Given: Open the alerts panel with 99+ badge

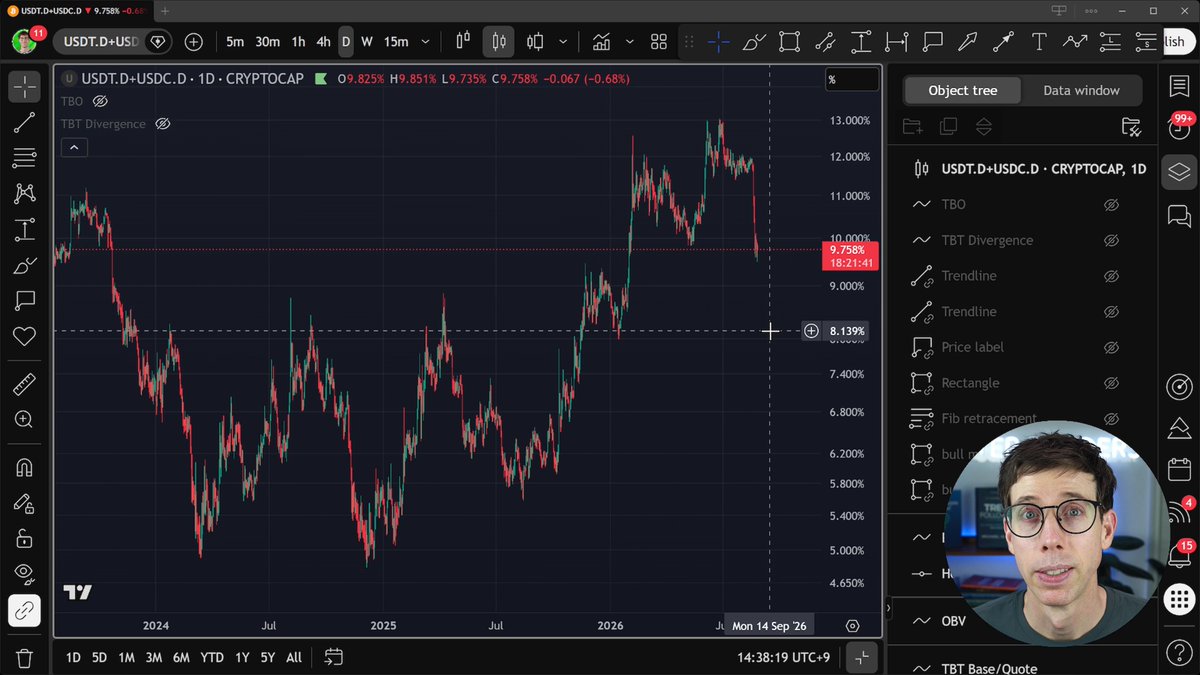Looking at the screenshot, I should [1180, 127].
